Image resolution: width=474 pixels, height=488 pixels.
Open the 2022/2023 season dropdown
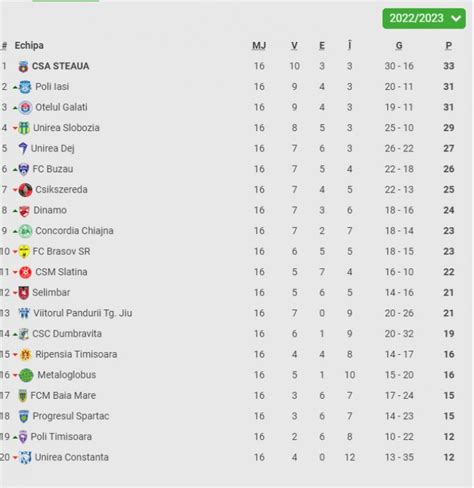point(424,18)
